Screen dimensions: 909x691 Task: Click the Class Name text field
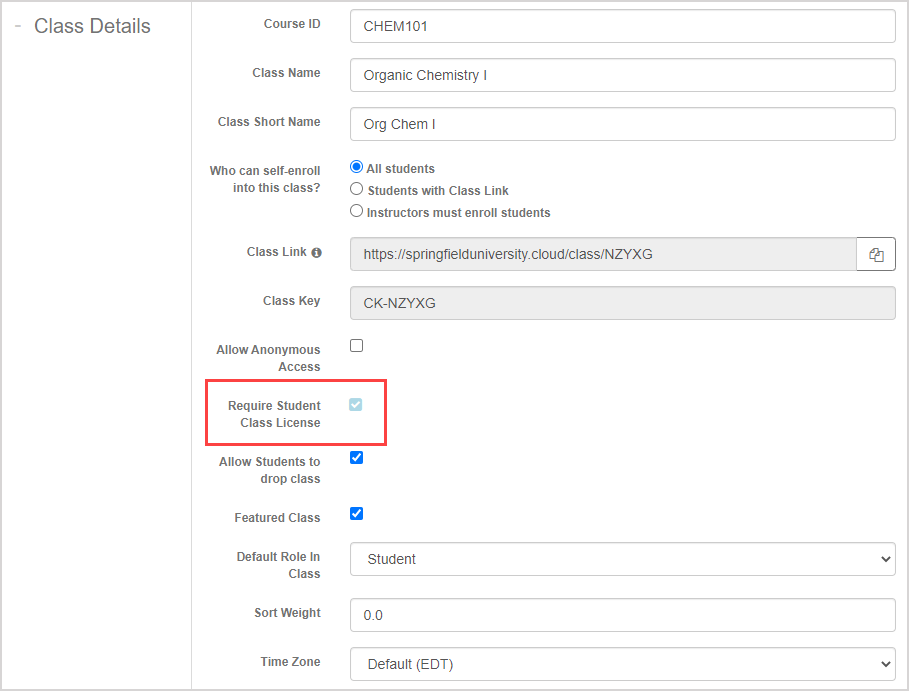pyautogui.click(x=622, y=75)
